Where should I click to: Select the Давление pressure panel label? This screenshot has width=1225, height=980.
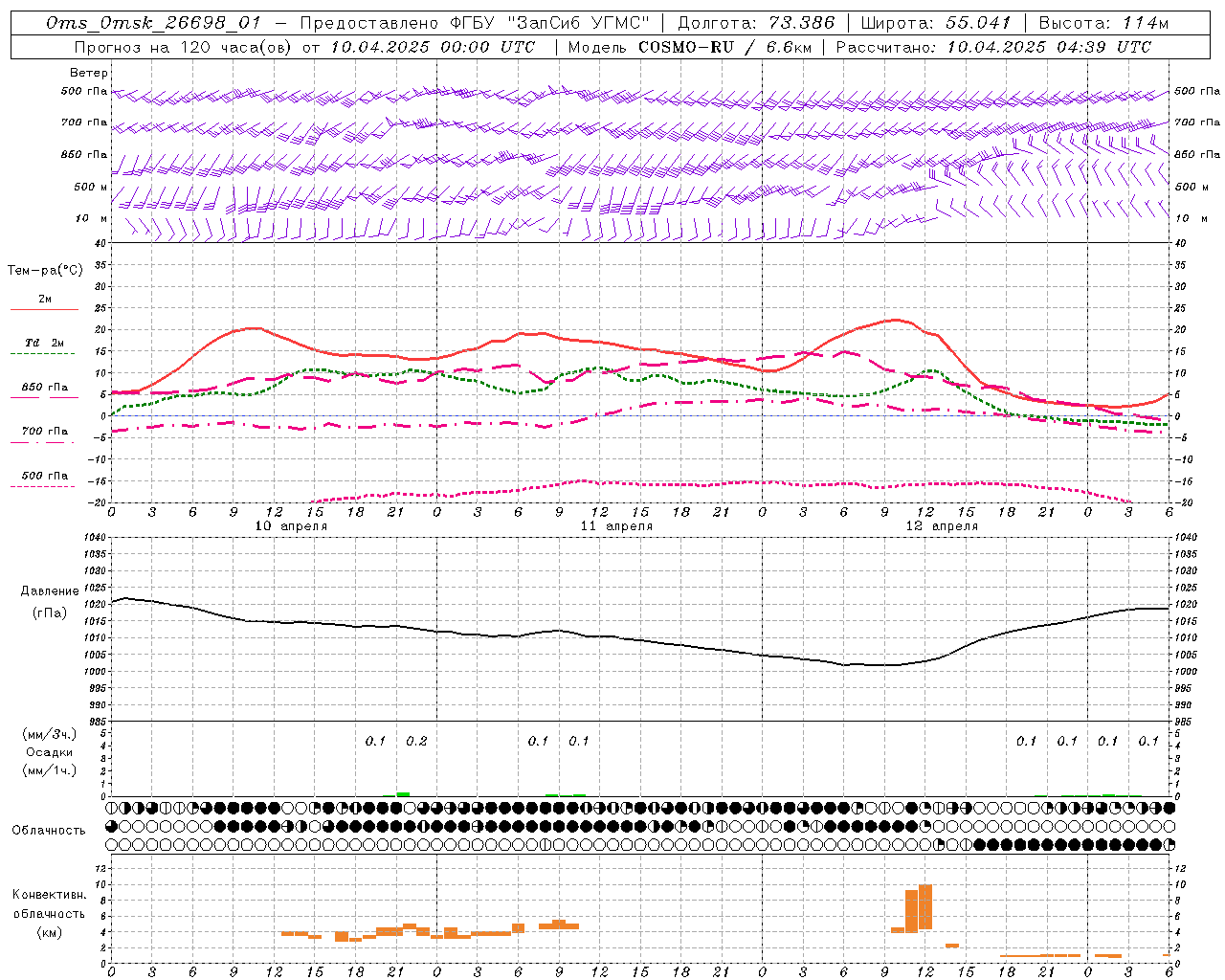click(x=50, y=591)
